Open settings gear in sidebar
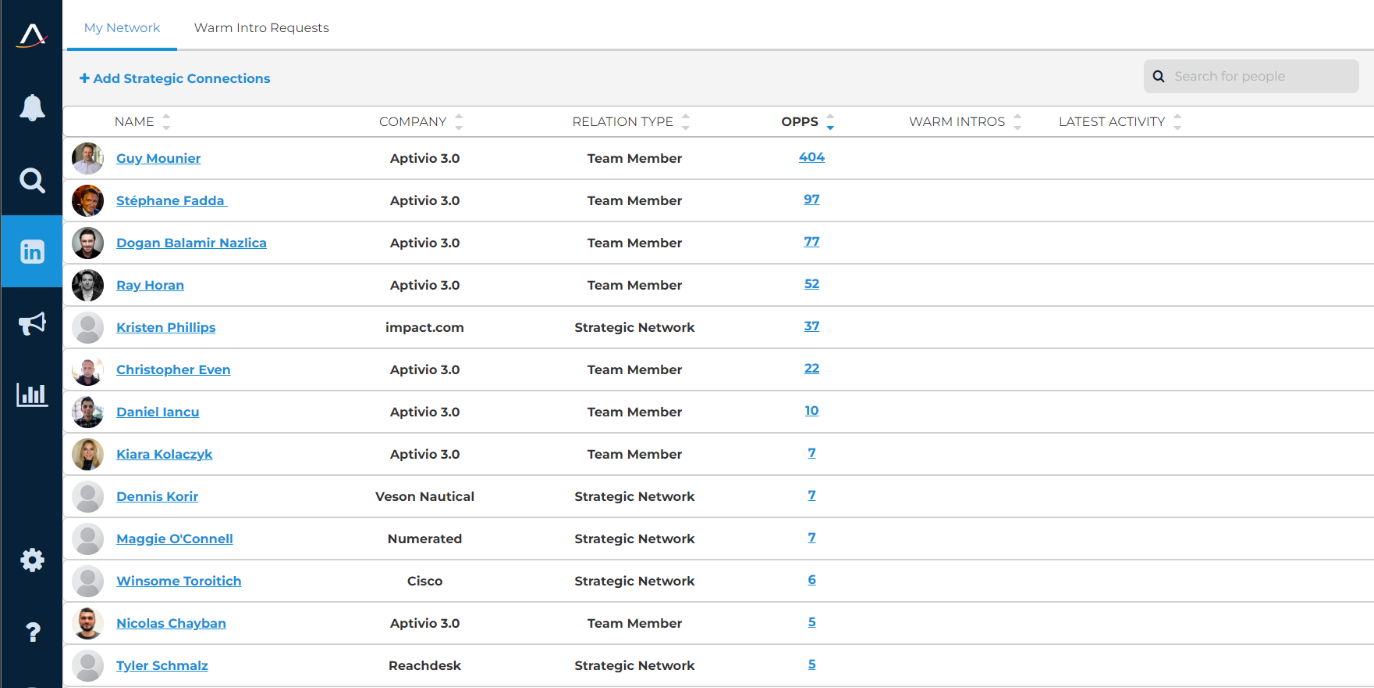 pyautogui.click(x=32, y=560)
